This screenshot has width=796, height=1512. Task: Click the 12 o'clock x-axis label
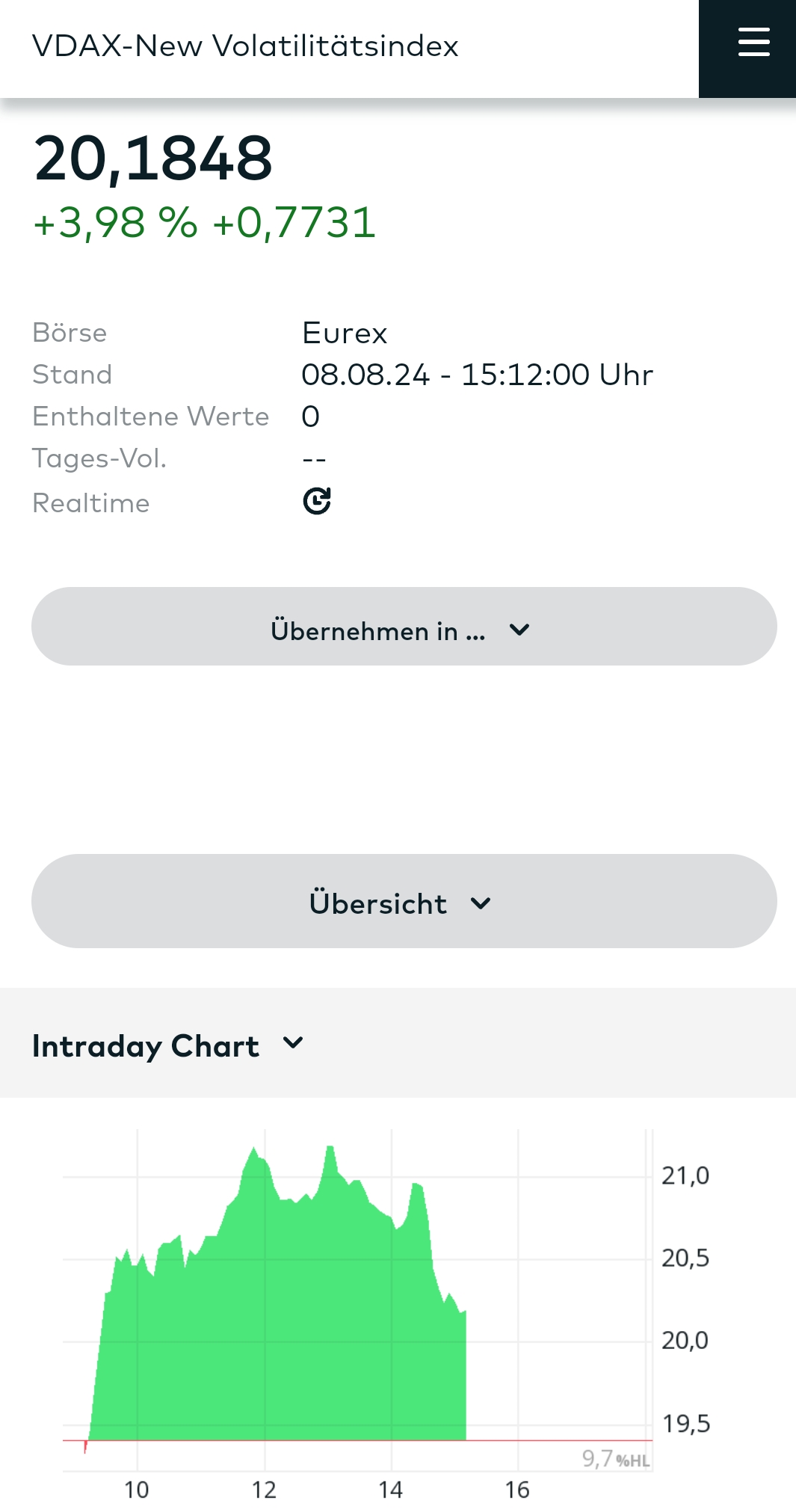click(264, 1490)
